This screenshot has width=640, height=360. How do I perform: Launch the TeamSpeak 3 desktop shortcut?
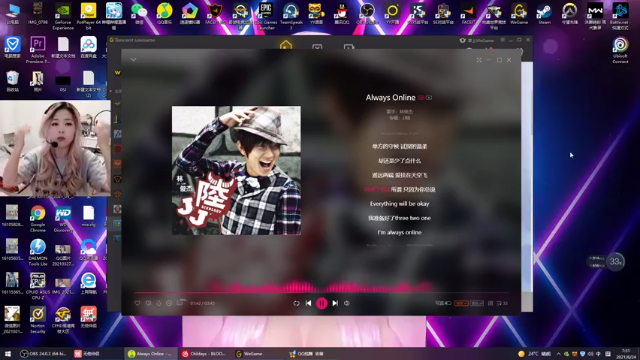[291, 16]
